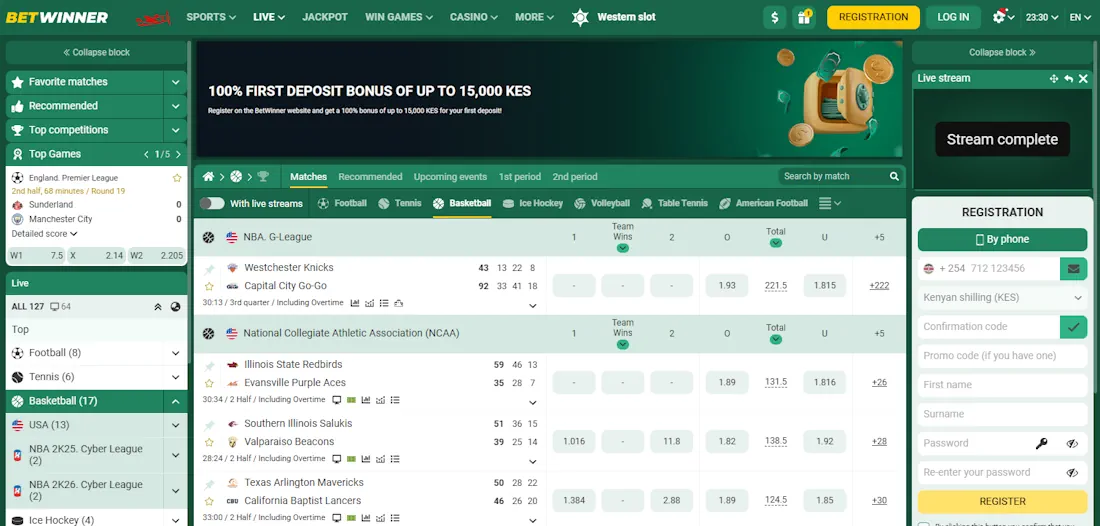This screenshot has width=1100, height=526.
Task: Click the yellow REGISTRATION button
Action: click(873, 18)
